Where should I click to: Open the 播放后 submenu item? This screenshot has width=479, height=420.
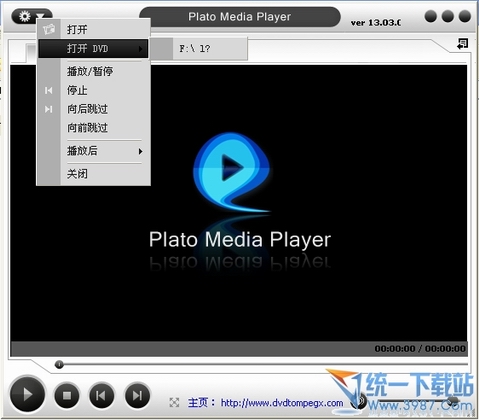click(93, 151)
